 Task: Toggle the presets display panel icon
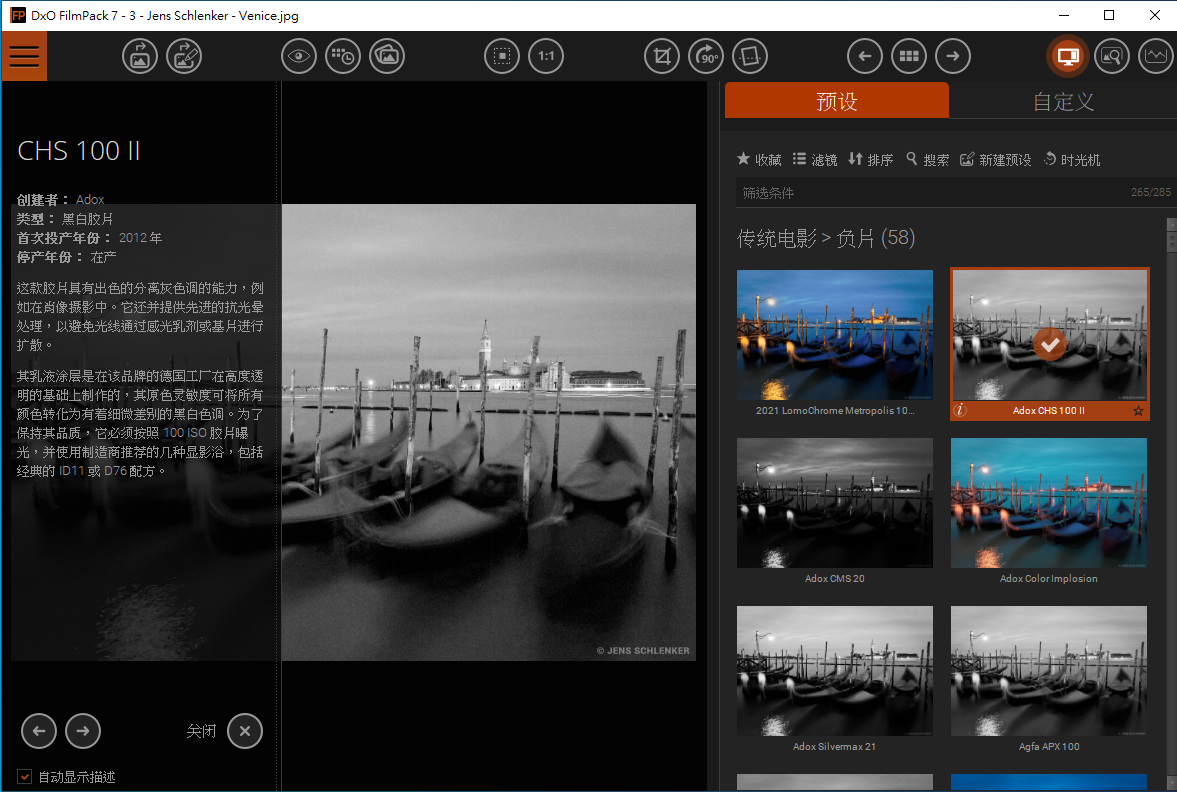coord(1068,56)
